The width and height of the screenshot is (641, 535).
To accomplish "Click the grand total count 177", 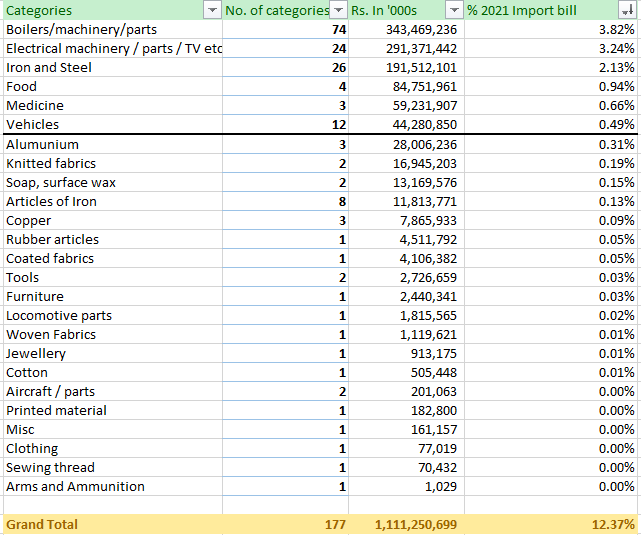I will click(285, 524).
